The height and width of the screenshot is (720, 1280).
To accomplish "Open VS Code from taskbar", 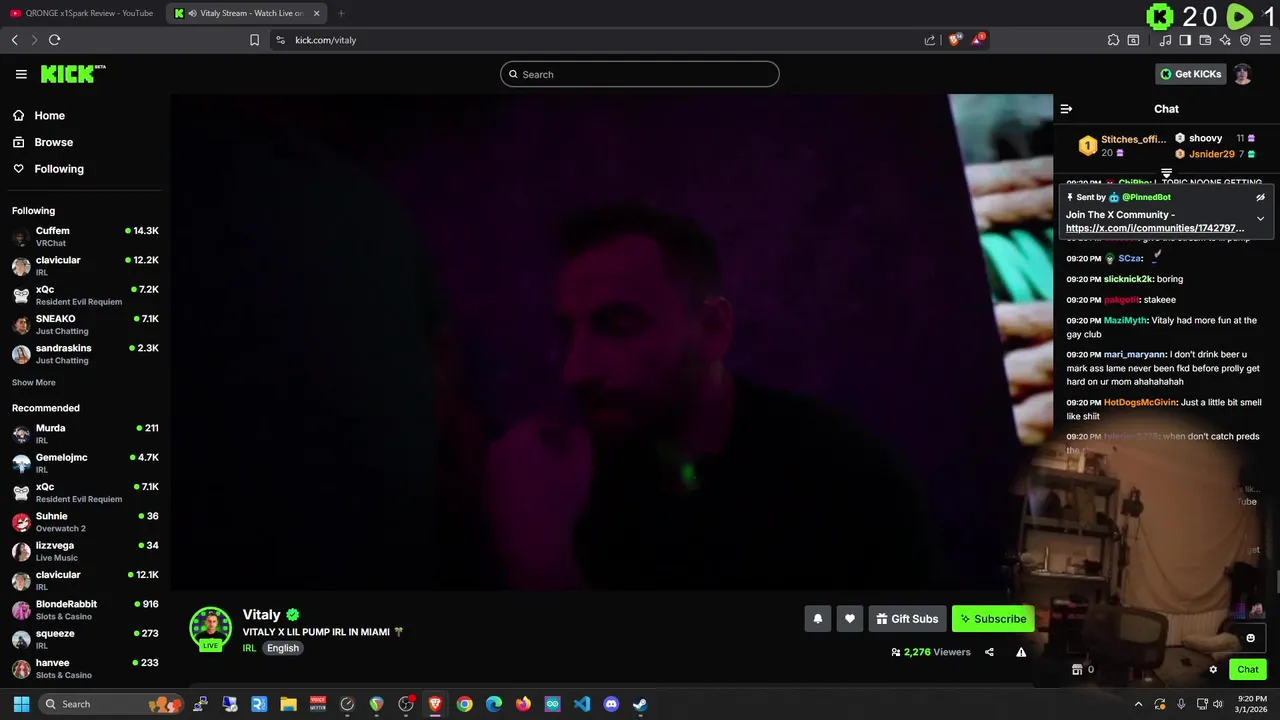I will 582,704.
